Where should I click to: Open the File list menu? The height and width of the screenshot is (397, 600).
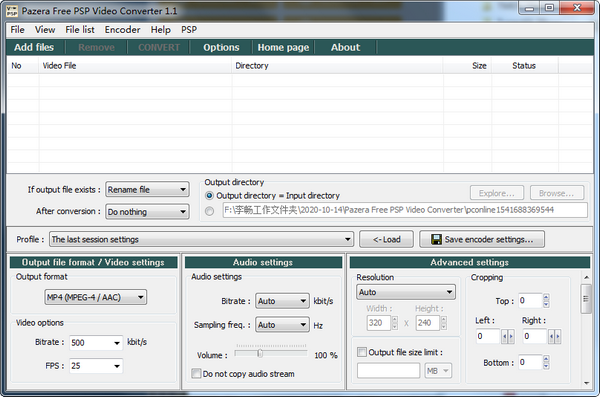80,30
